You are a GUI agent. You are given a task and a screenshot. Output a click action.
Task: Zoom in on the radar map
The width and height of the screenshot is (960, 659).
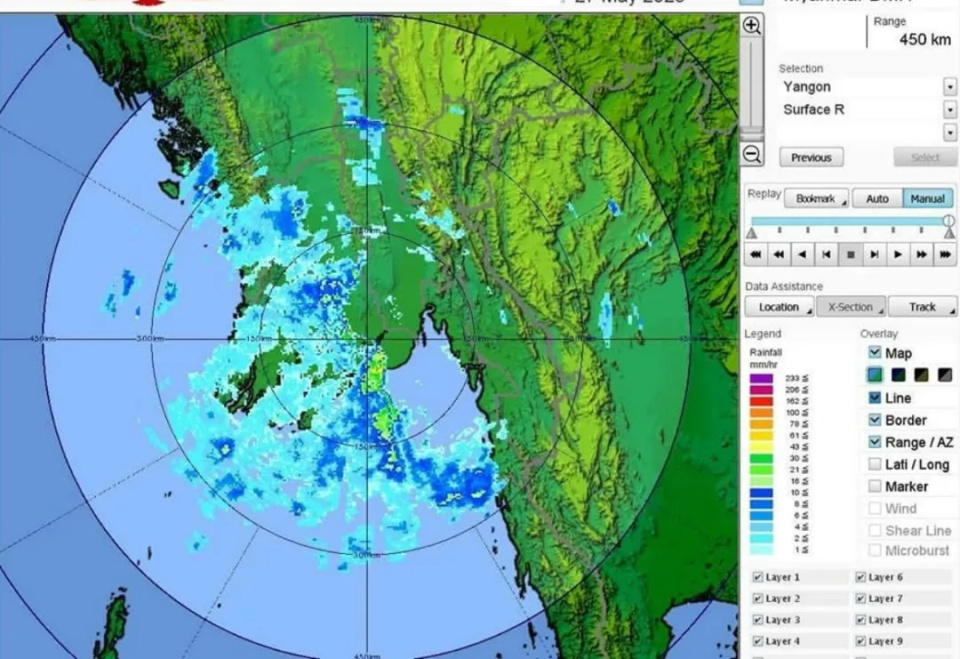click(x=751, y=25)
